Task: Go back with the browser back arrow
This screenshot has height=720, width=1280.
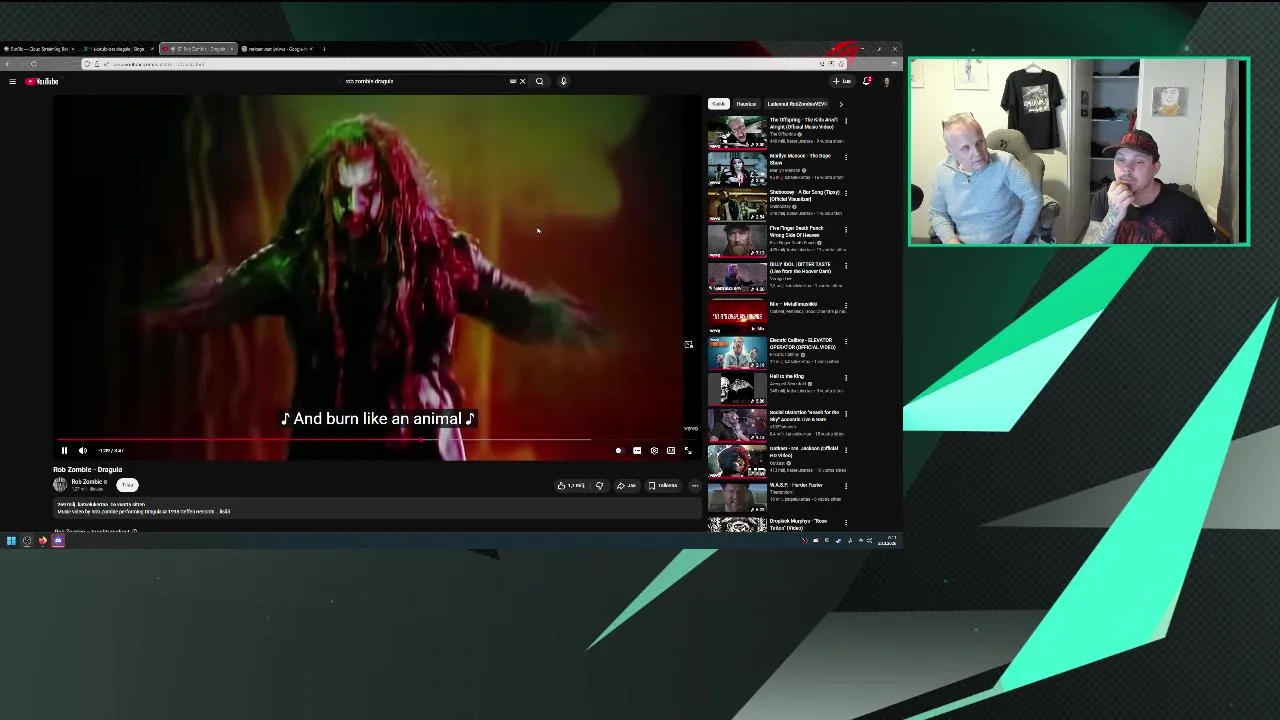Action: [x=8, y=64]
